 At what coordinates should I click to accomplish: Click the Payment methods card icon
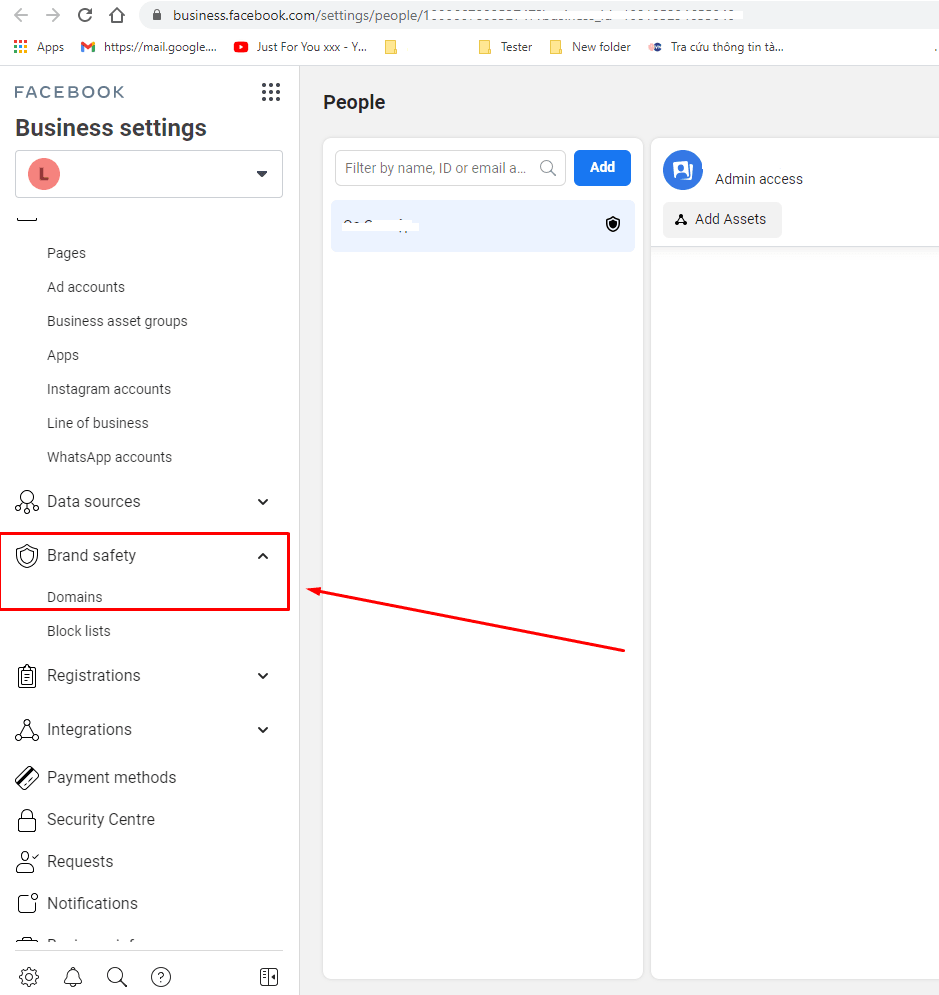tap(27, 777)
